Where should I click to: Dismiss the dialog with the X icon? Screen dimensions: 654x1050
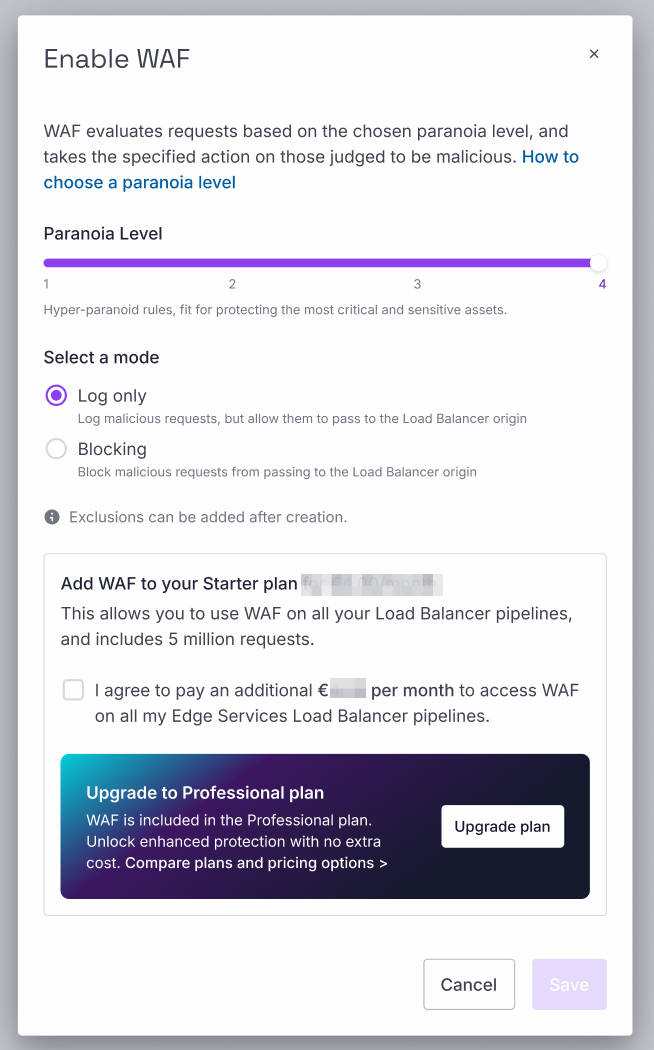tap(593, 54)
